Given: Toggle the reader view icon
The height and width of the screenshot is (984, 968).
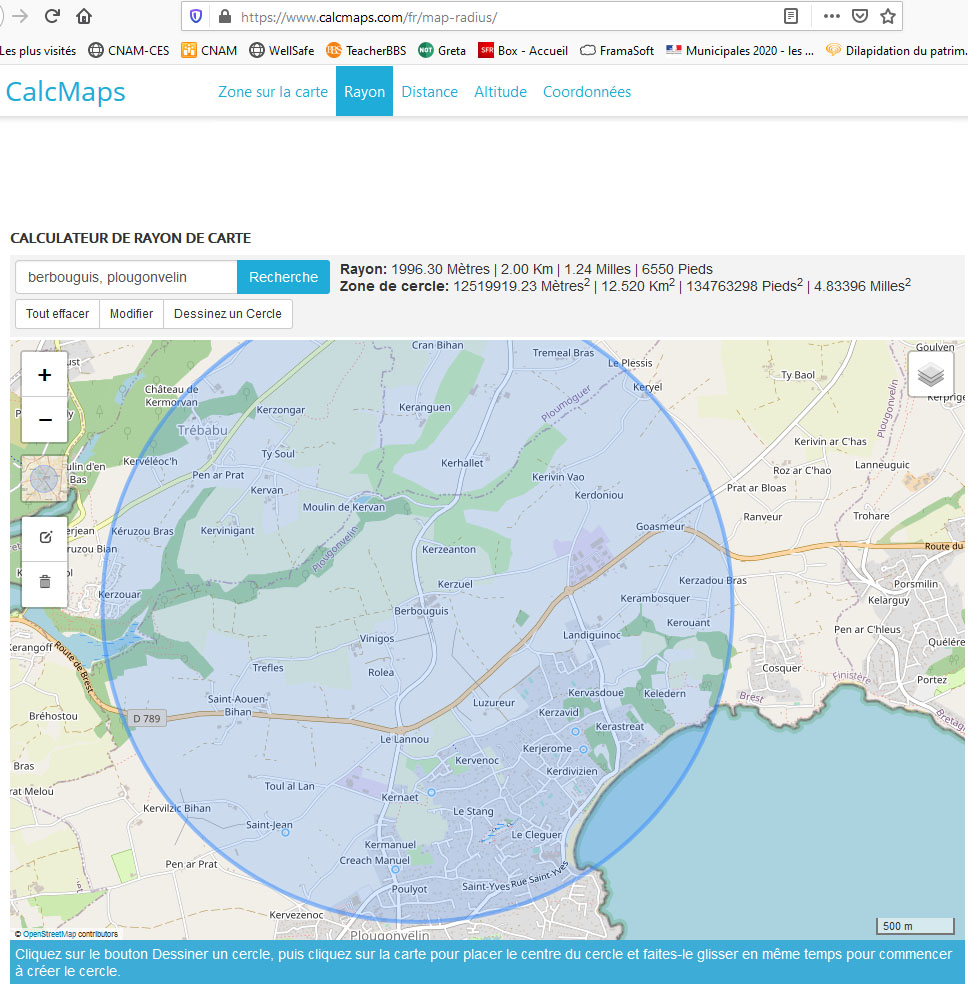Looking at the screenshot, I should [x=791, y=16].
